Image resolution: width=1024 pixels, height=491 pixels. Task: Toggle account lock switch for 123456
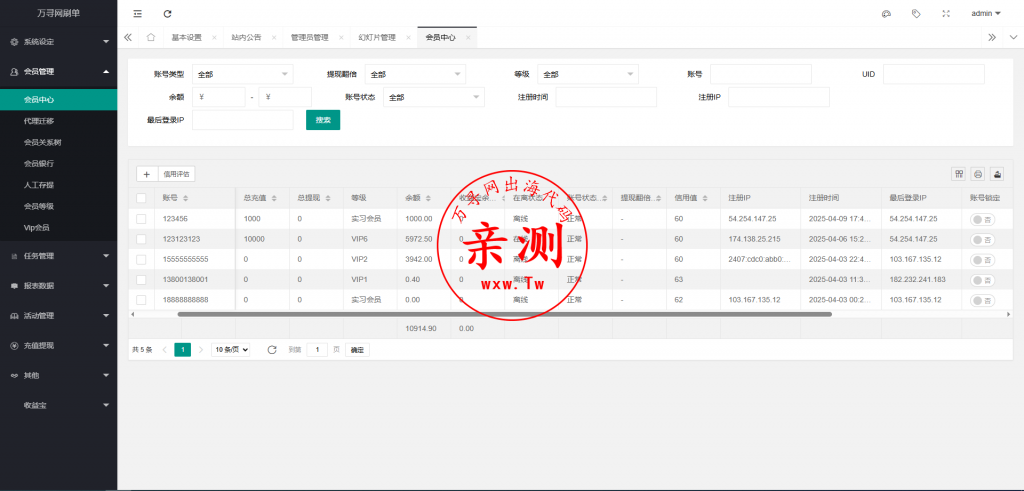tap(983, 220)
